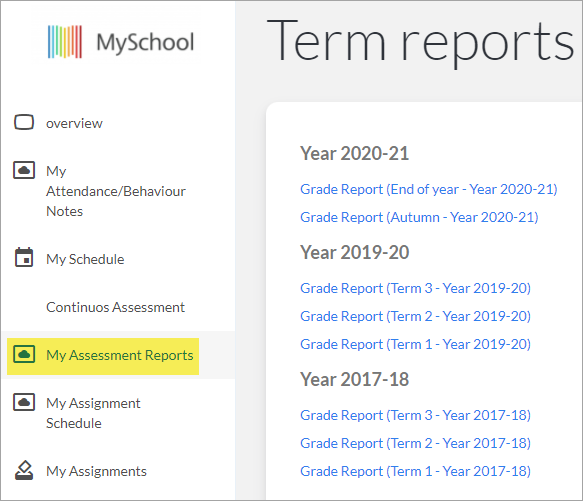
Task: Open My Assignment Schedule page
Action: click(x=93, y=413)
